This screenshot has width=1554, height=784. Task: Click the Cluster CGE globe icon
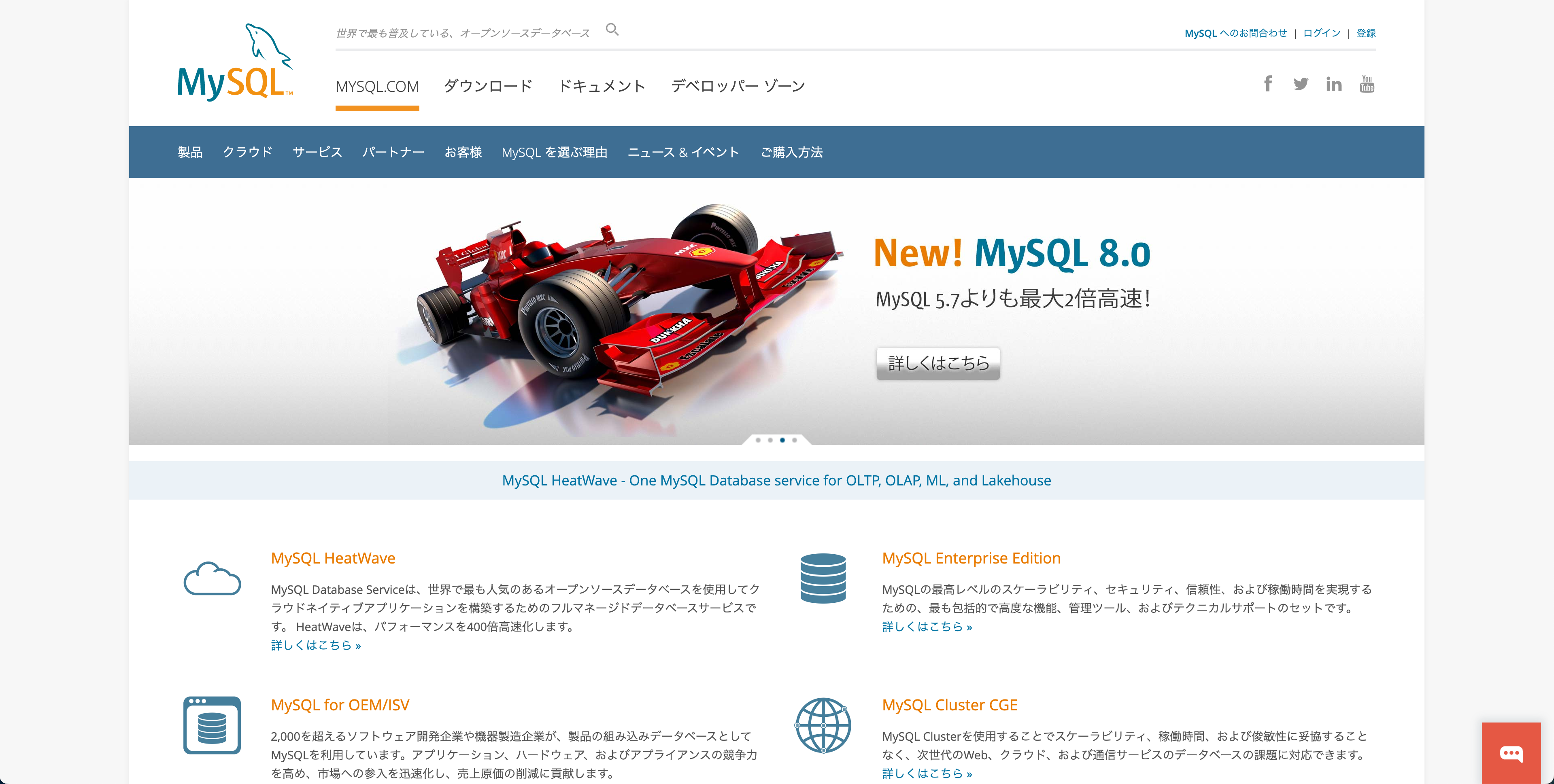[x=823, y=725]
